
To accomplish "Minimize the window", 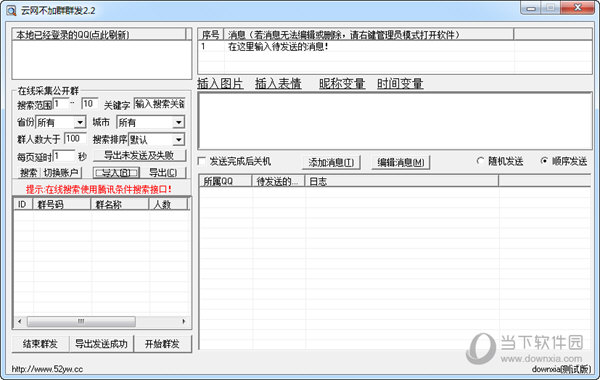I will tap(531, 8).
